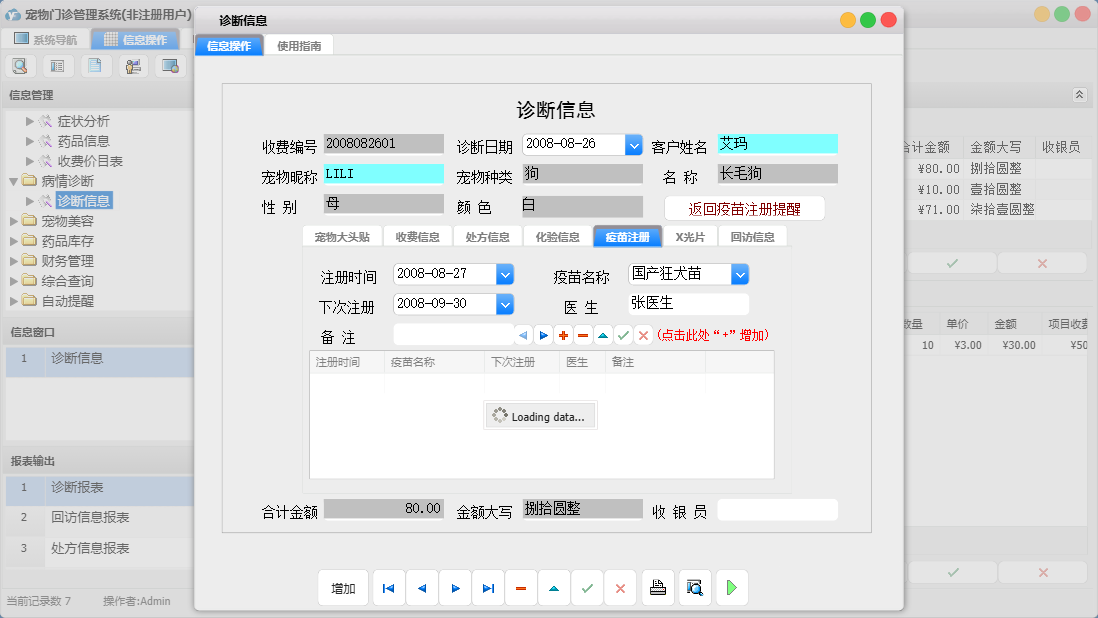Screen dimensions: 1098x618
Task: Click the 增加 button on bottom toolbar
Action: (x=343, y=588)
